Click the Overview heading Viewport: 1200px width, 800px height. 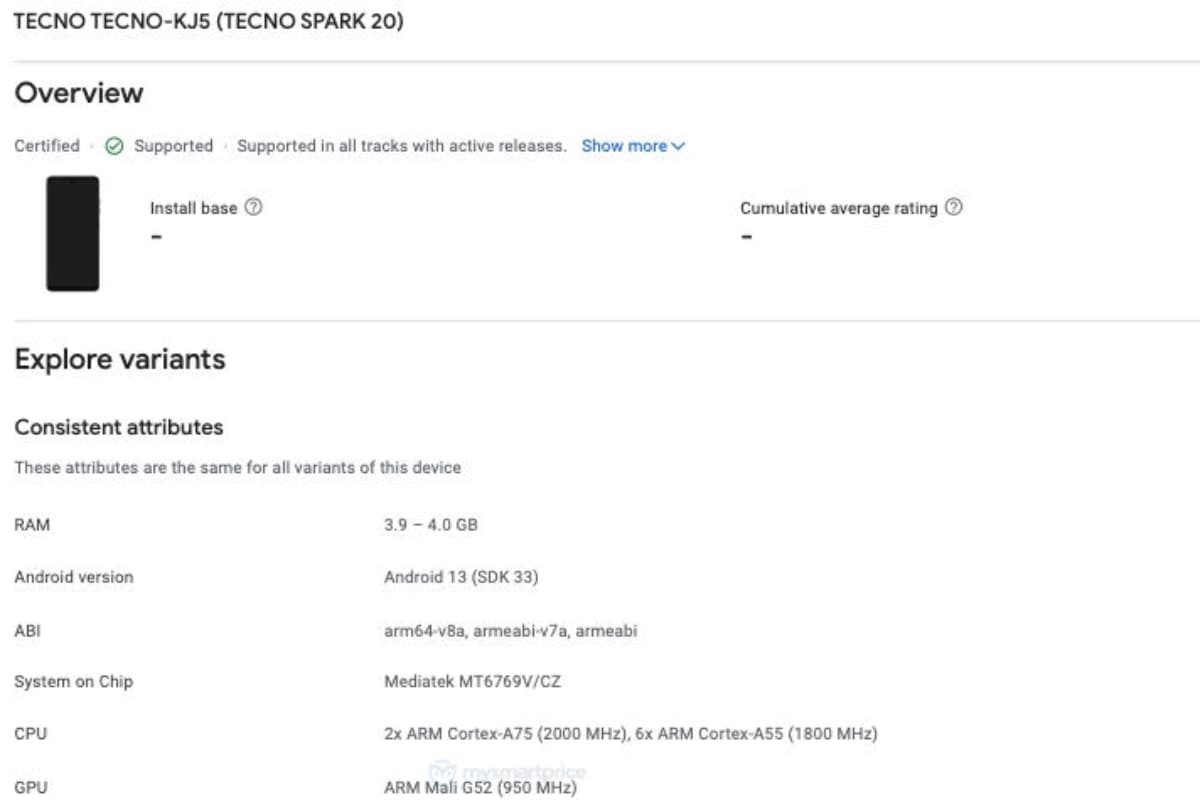coord(79,93)
